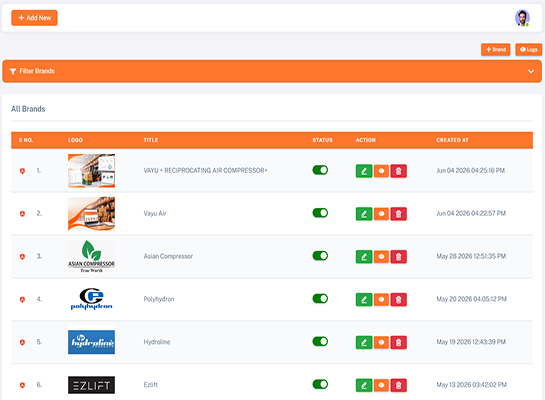Click the funnel icon in Filter Brands bar
The width and height of the screenshot is (545, 400).
tap(13, 71)
